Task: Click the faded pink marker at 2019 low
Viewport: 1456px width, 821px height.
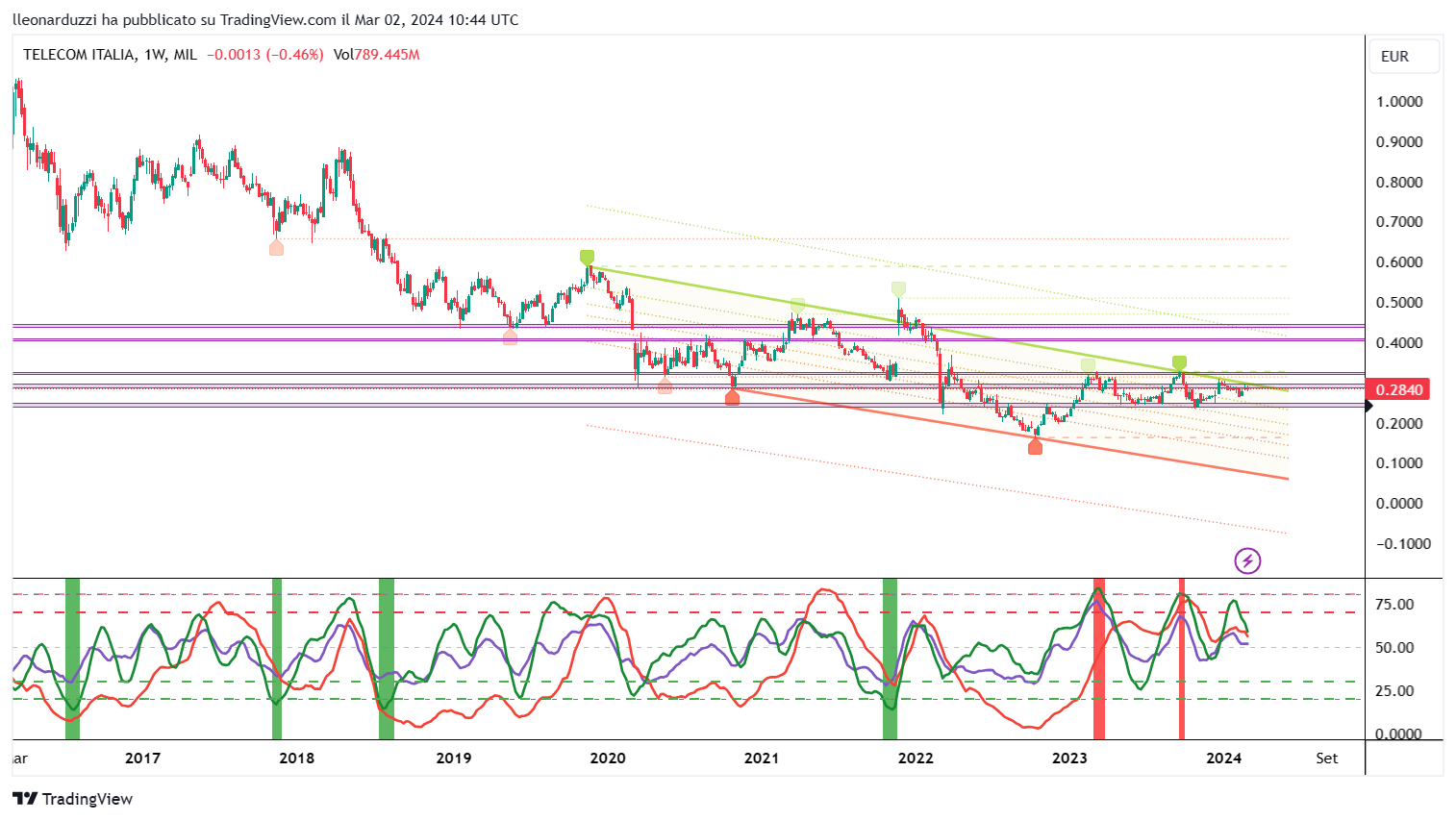Action: pos(510,336)
